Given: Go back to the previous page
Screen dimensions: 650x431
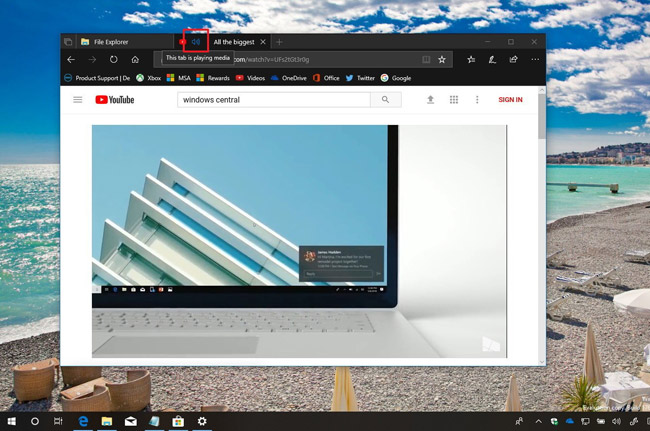Looking at the screenshot, I should (71, 60).
